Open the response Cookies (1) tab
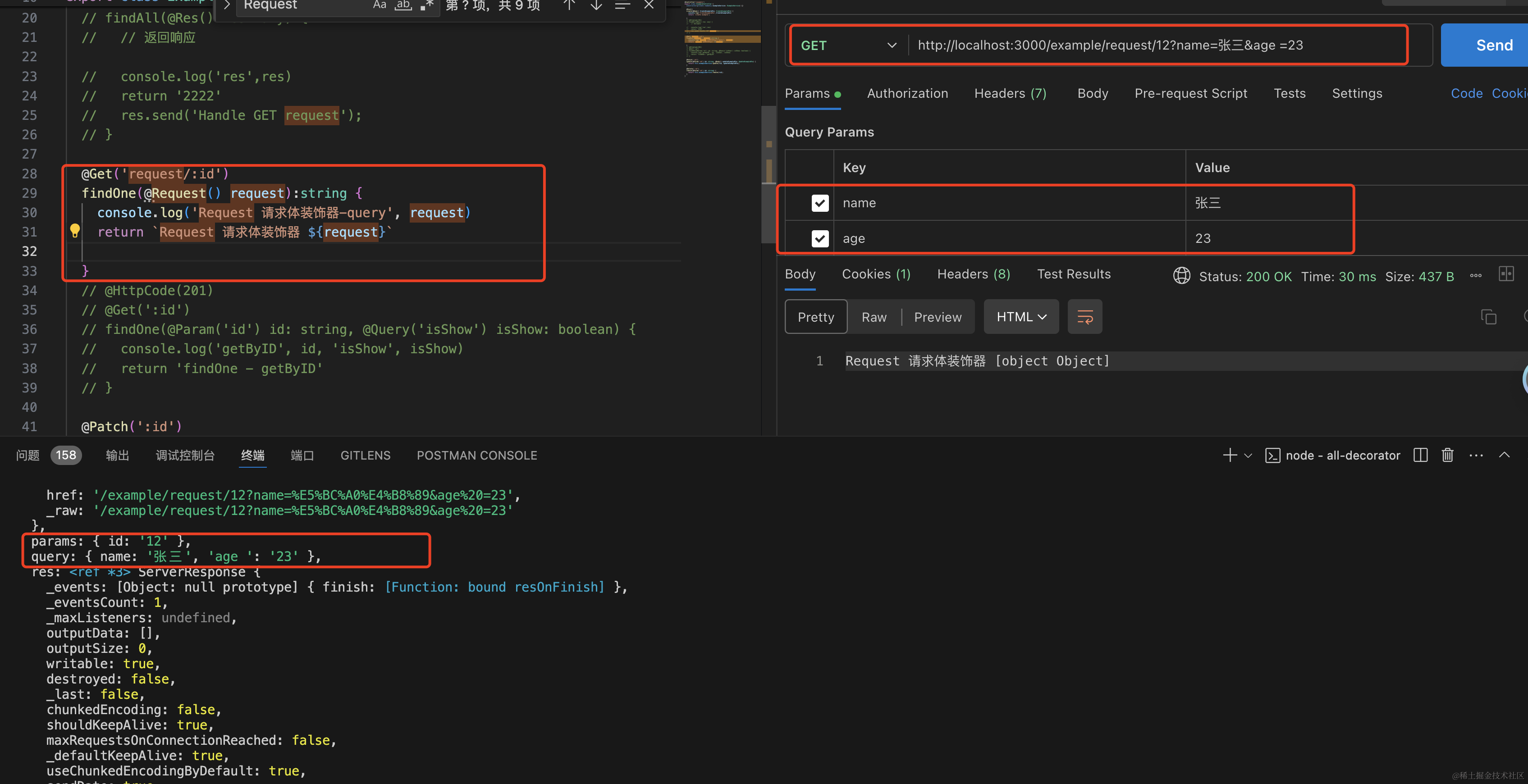 tap(876, 274)
